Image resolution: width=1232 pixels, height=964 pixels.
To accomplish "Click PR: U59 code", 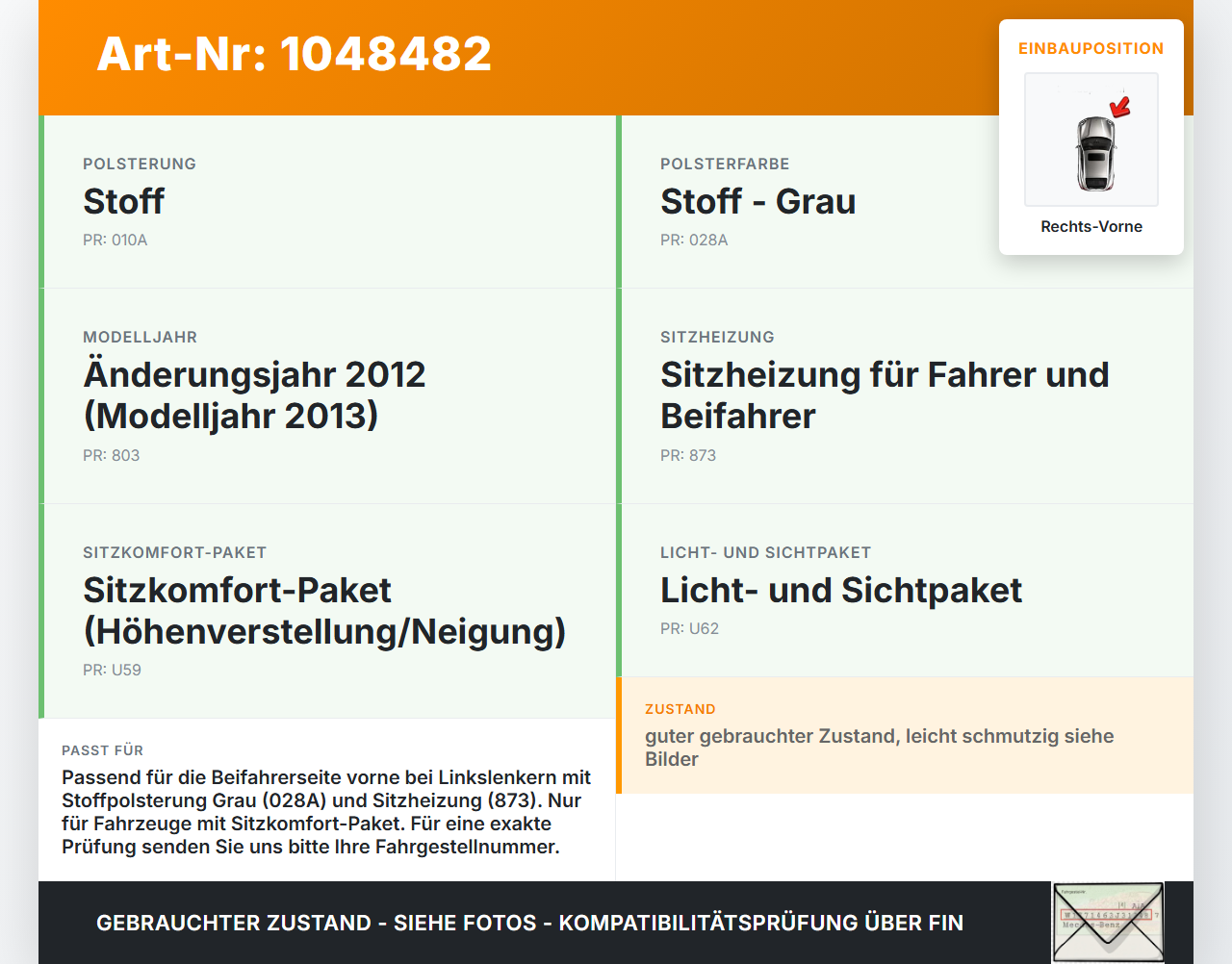I will 112,670.
